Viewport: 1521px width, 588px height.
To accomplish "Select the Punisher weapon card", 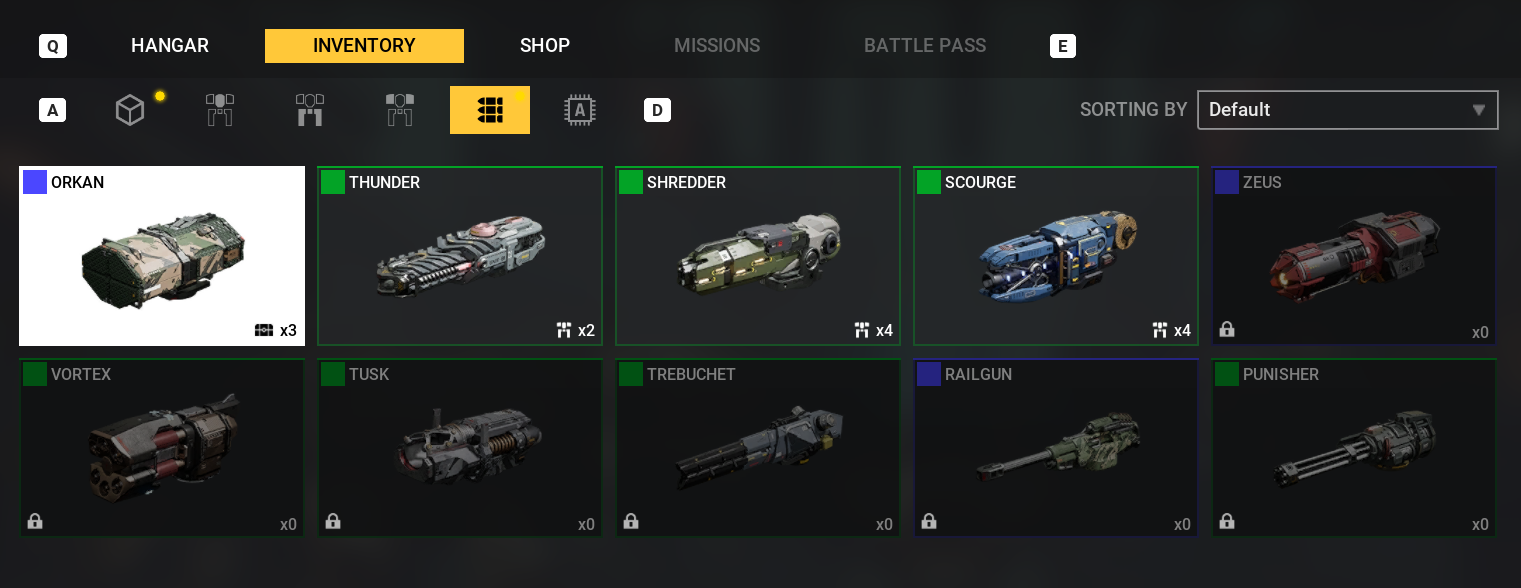I will (1354, 448).
